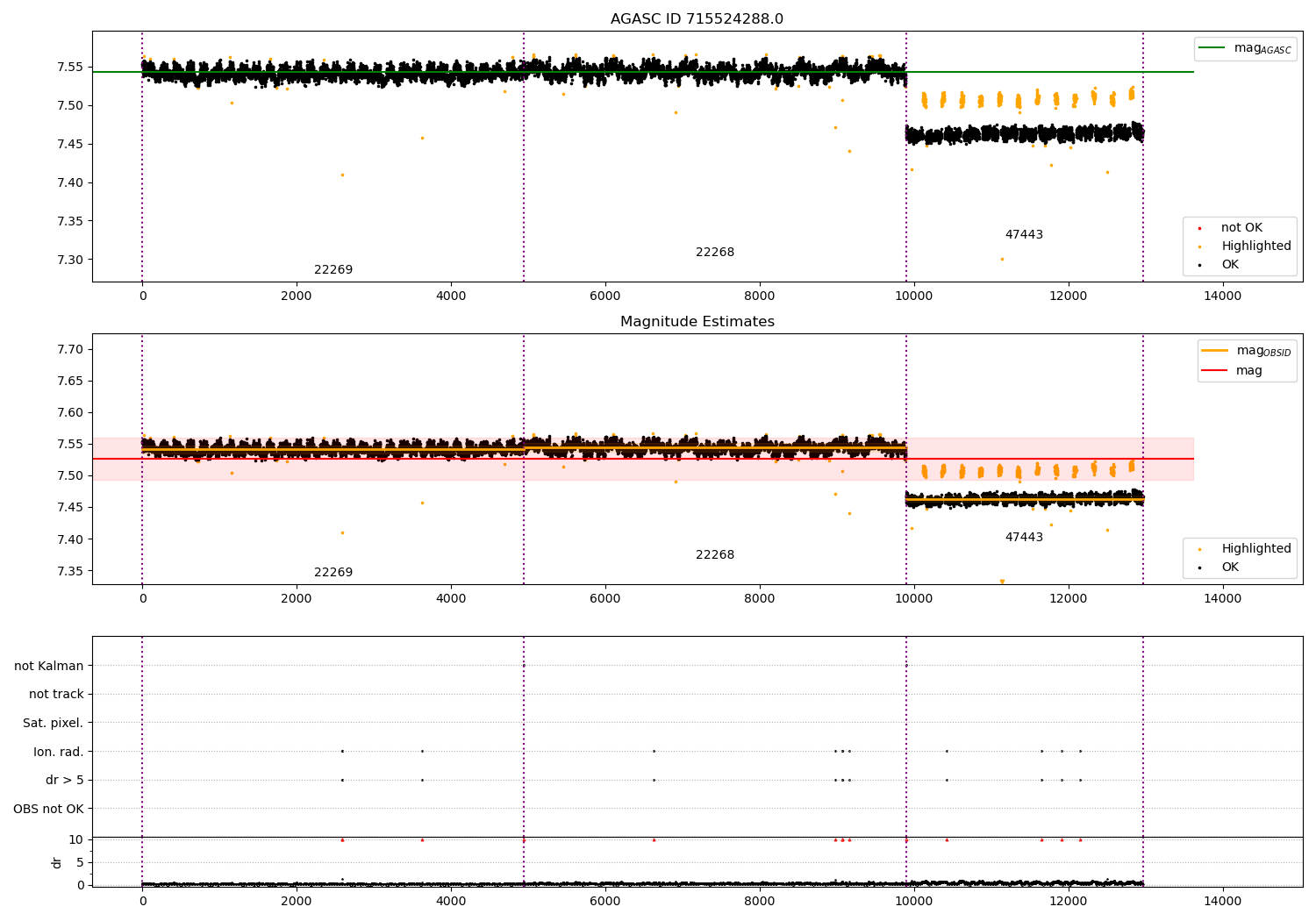Select the '22269' annotation in the middle plot
The width and height of the screenshot is (1316, 921).
point(333,572)
